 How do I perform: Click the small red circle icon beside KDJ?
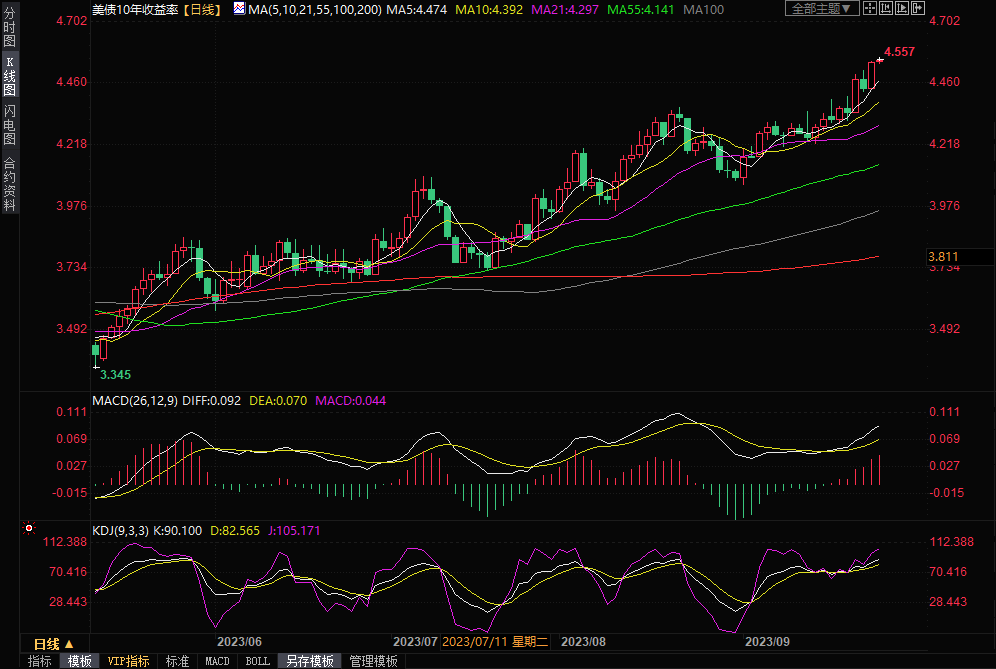(28, 527)
